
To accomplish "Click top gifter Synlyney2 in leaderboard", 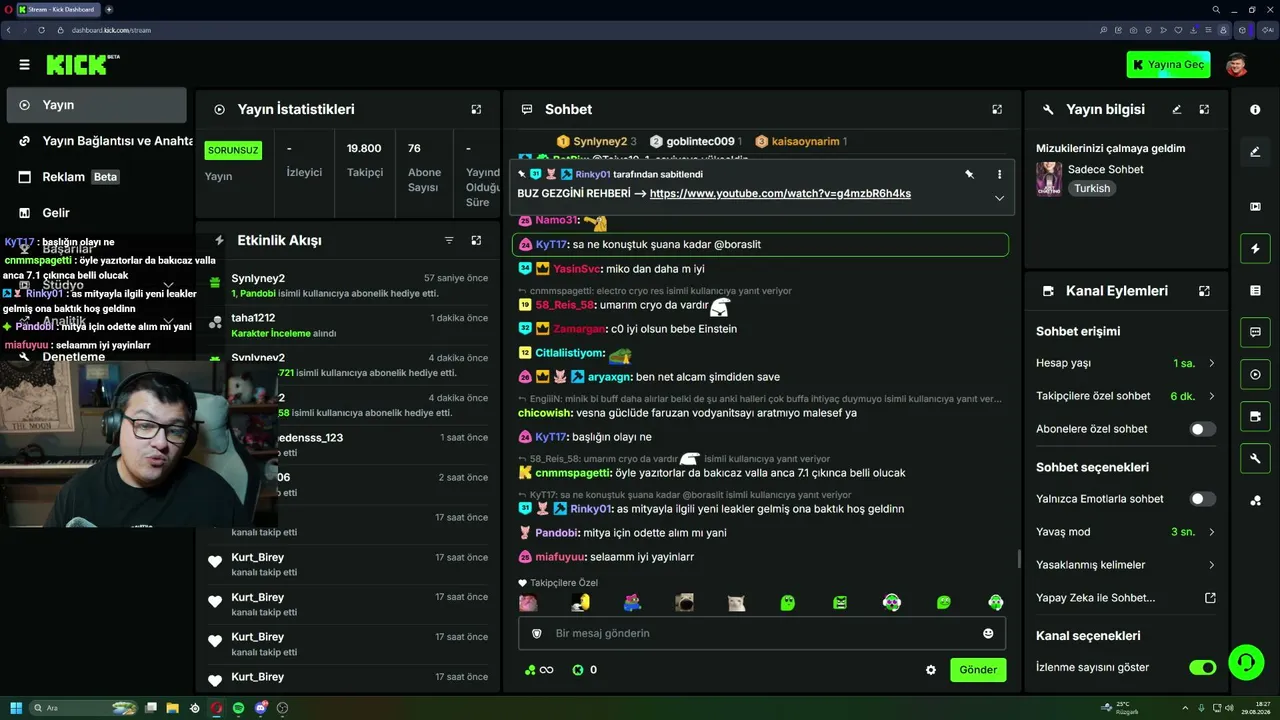I will (x=597, y=142).
